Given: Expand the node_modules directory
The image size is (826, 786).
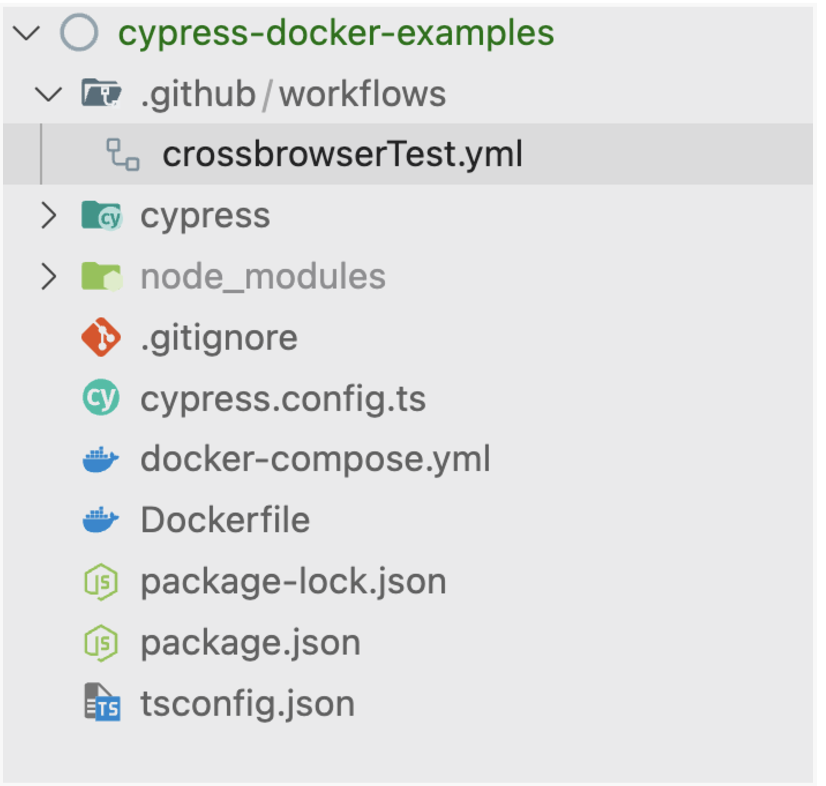Looking at the screenshot, I should (x=48, y=276).
